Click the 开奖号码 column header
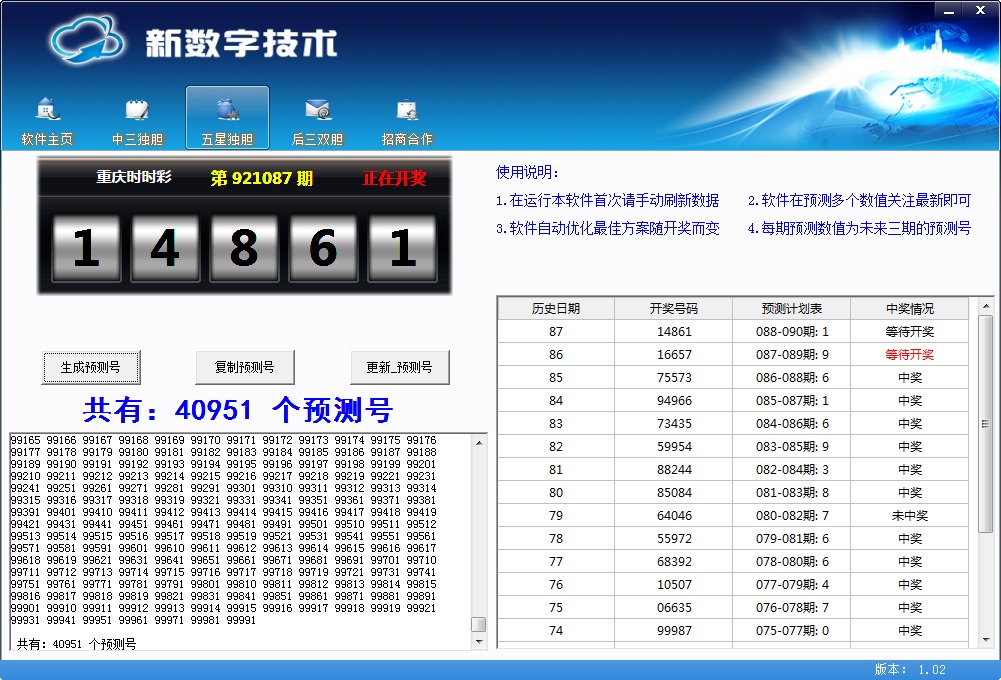 pyautogui.click(x=673, y=308)
